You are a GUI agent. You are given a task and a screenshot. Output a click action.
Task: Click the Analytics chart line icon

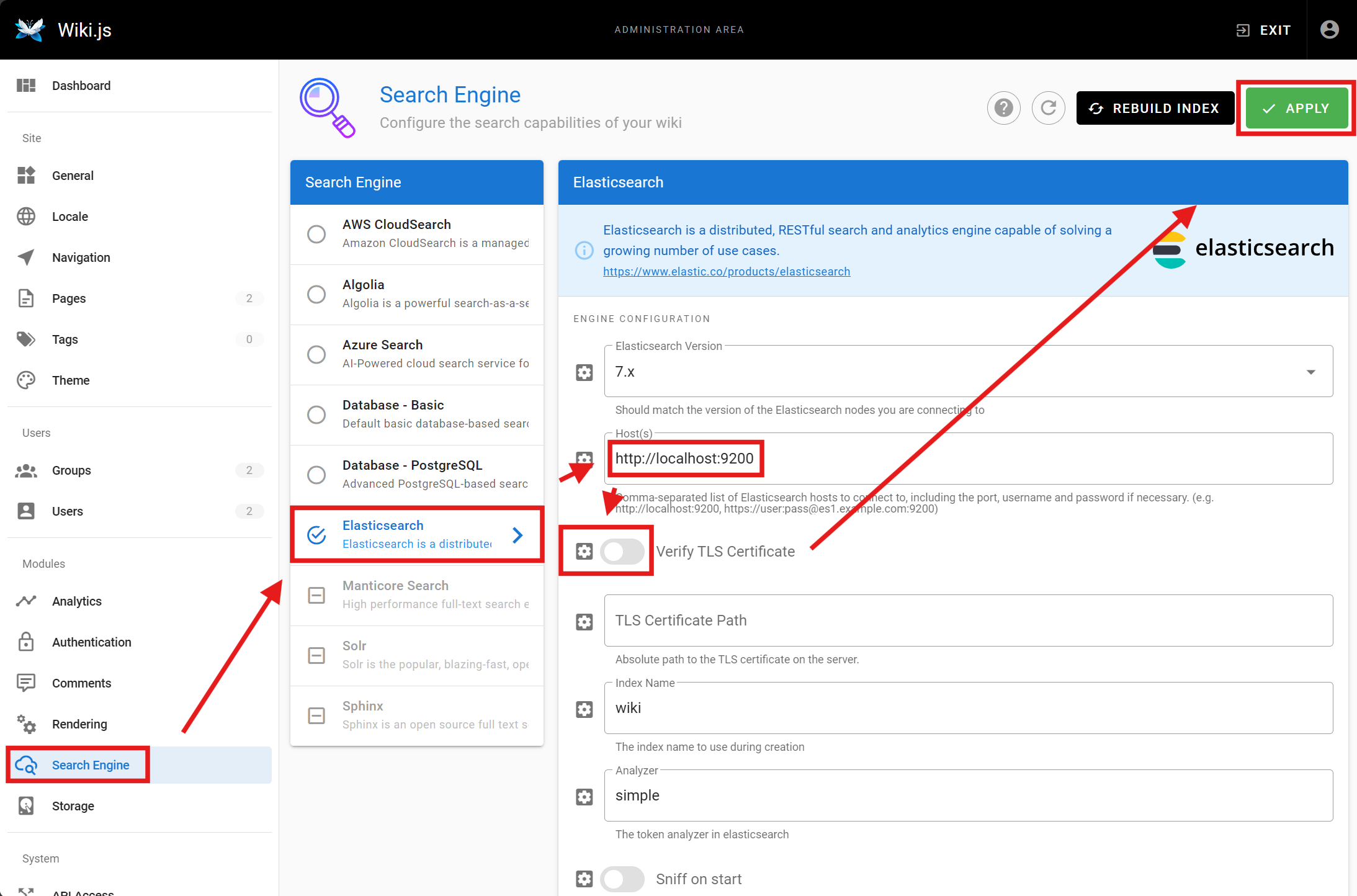26,601
